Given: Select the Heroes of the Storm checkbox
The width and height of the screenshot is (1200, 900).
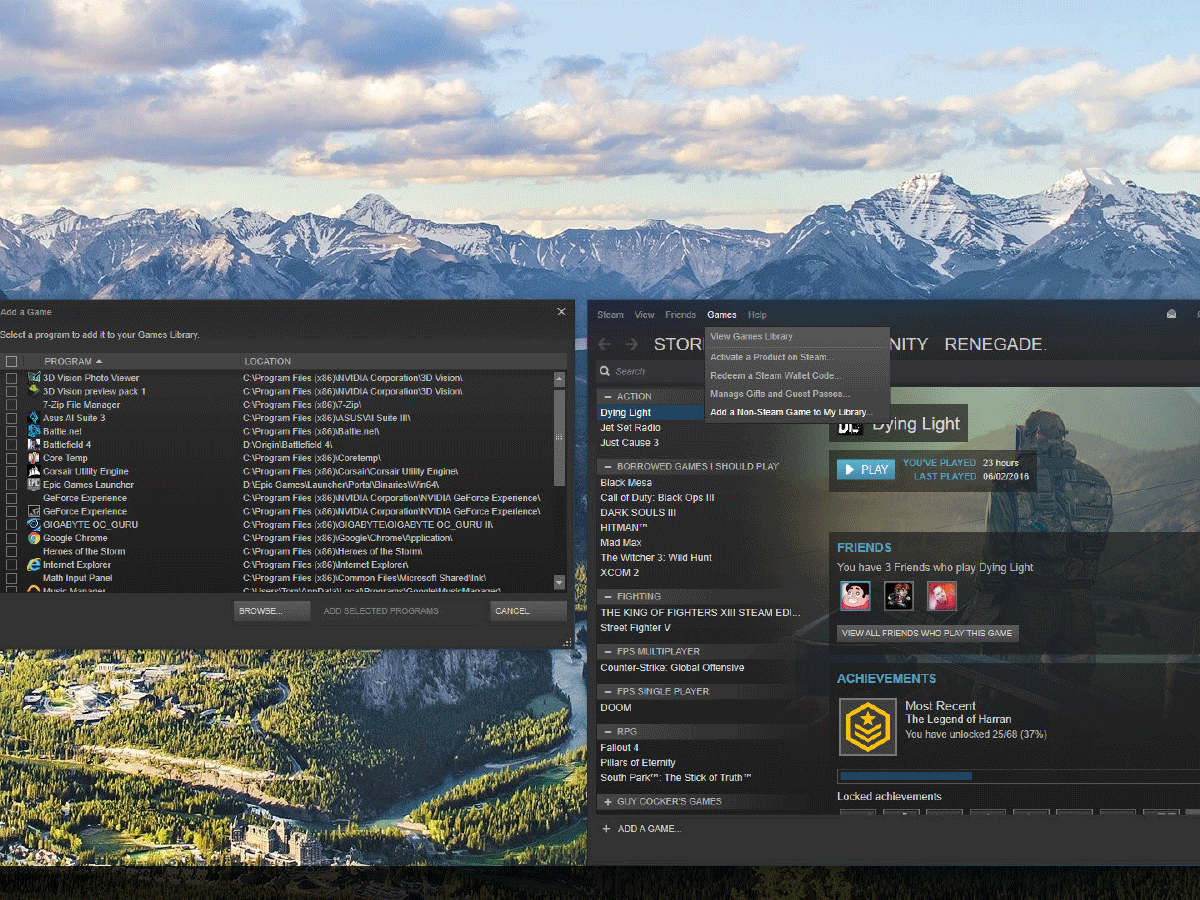Looking at the screenshot, I should [x=11, y=551].
